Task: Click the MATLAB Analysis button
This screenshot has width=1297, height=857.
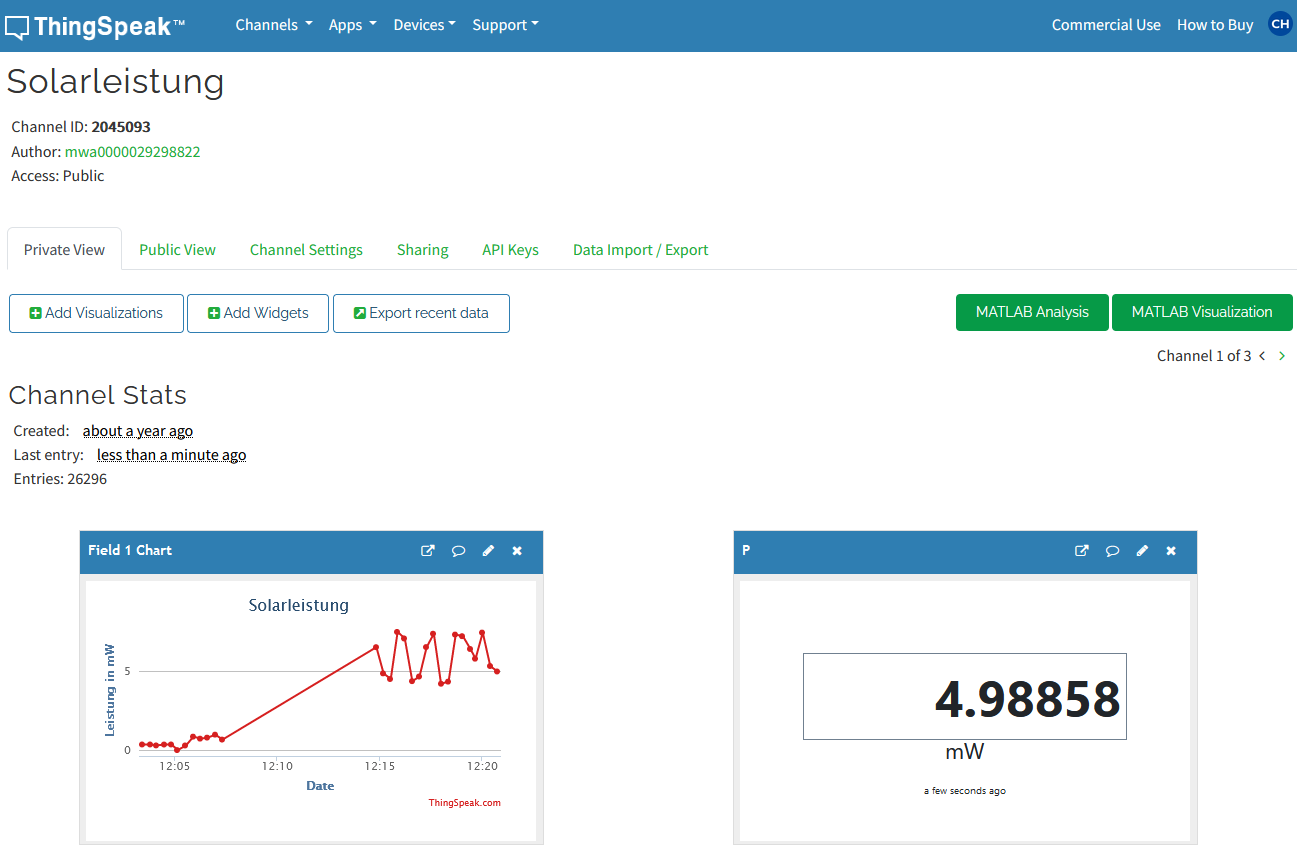Action: [1032, 312]
